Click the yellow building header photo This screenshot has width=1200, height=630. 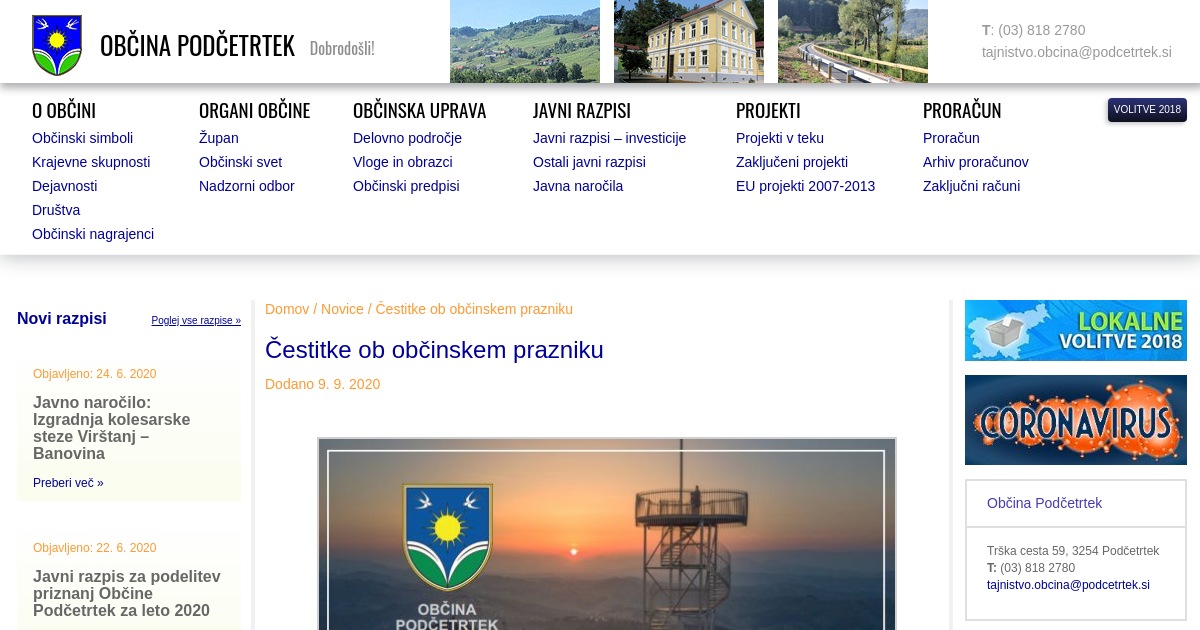[x=688, y=41]
